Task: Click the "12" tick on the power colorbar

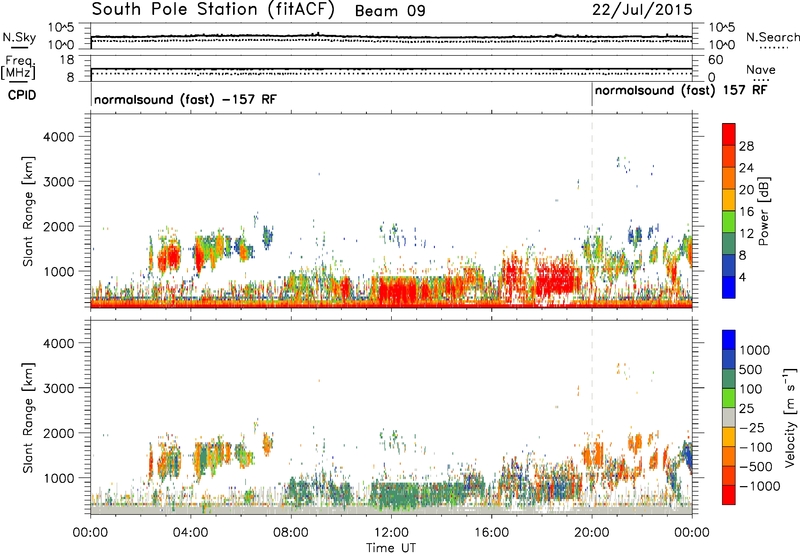Action: click(746, 233)
